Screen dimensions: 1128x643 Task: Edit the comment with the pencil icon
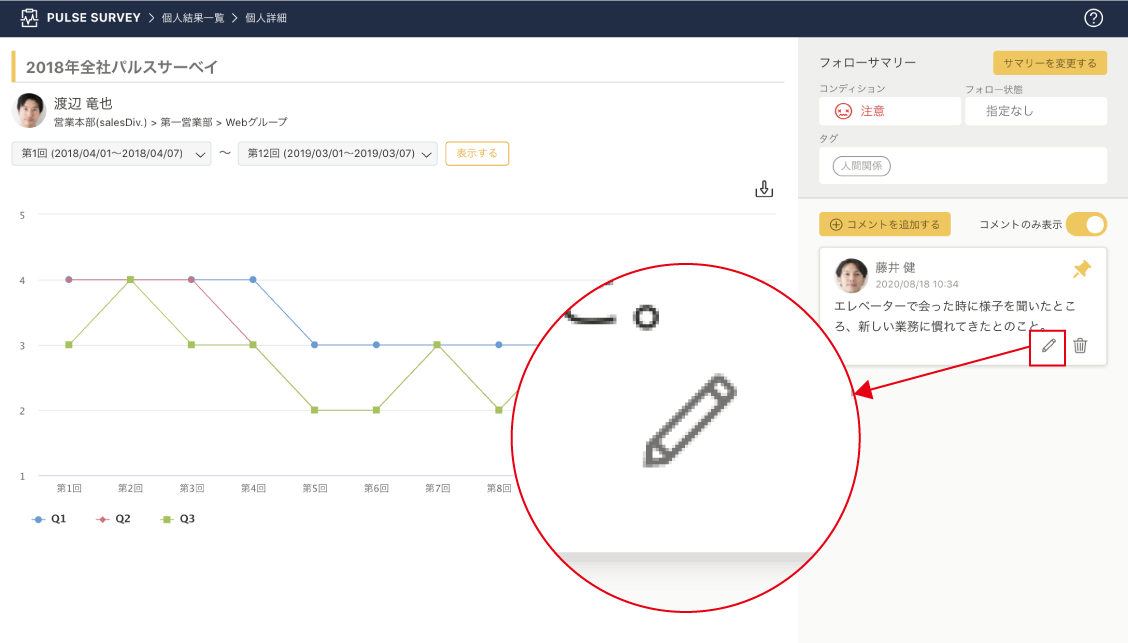tap(1048, 346)
